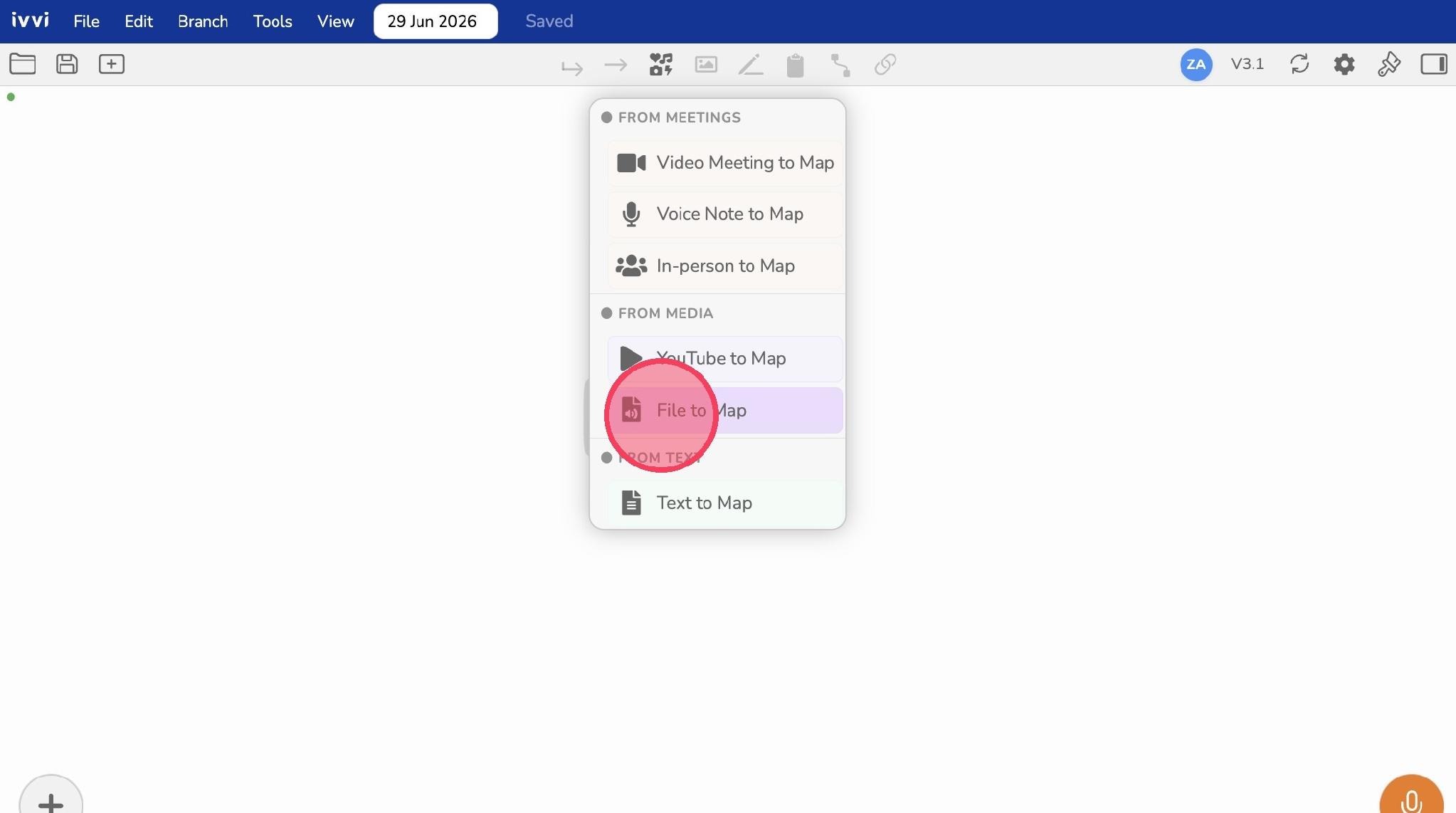
Task: Choose YouTube to Map option
Action: click(x=725, y=359)
